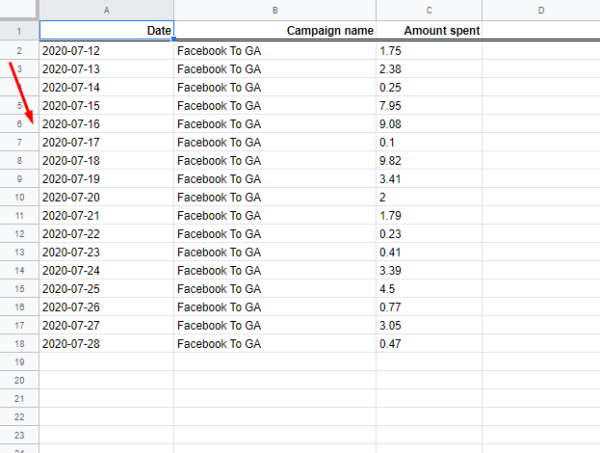Click the select-all corner box
600x453 pixels.
tap(19, 9)
